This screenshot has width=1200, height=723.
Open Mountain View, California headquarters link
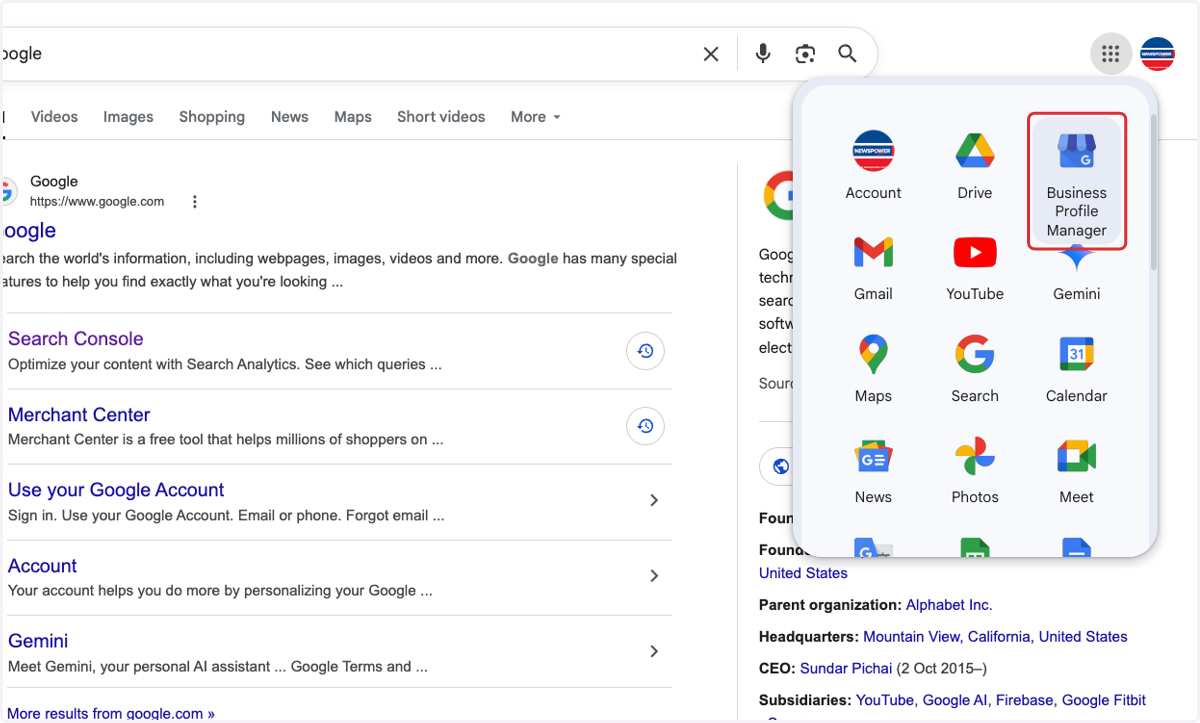tap(995, 637)
